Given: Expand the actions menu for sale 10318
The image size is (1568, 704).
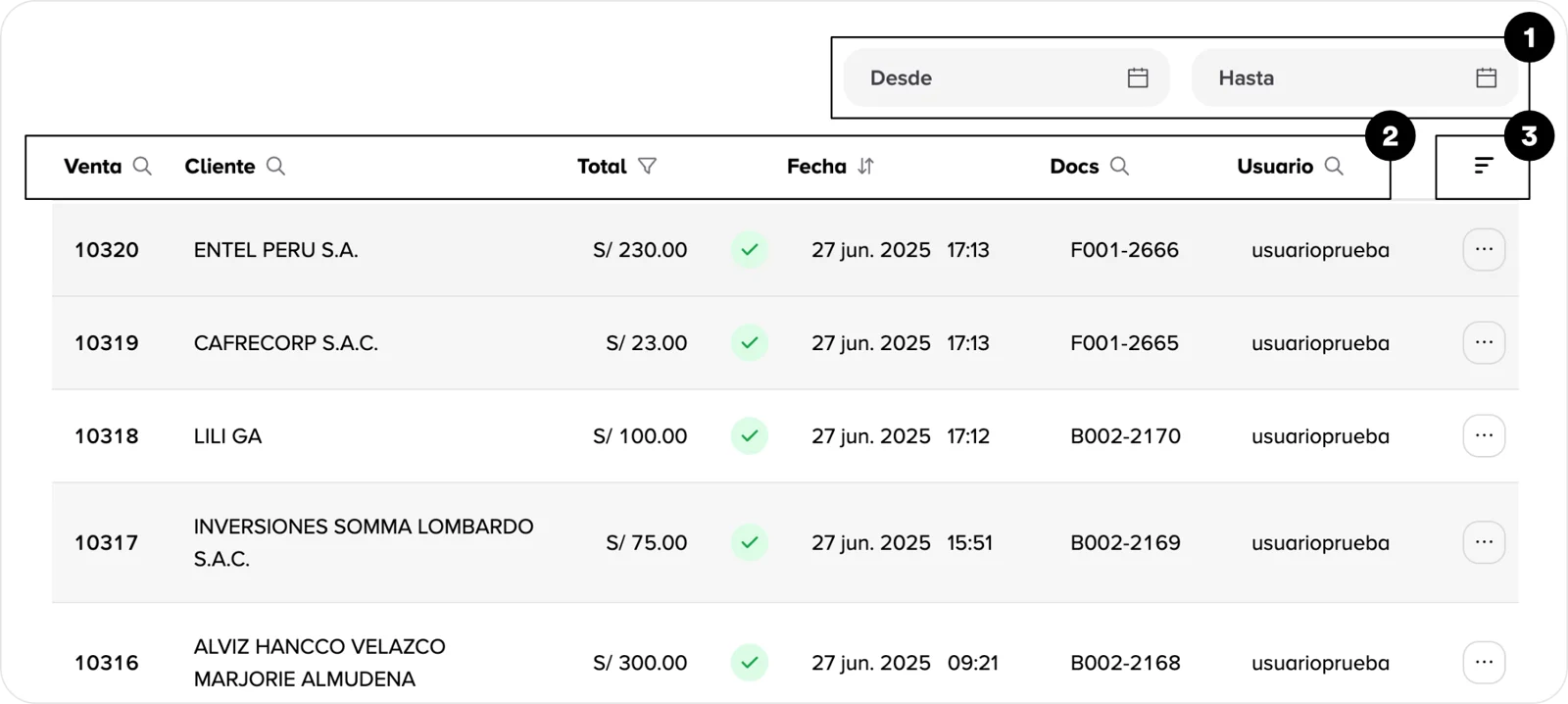Looking at the screenshot, I should click(x=1484, y=435).
